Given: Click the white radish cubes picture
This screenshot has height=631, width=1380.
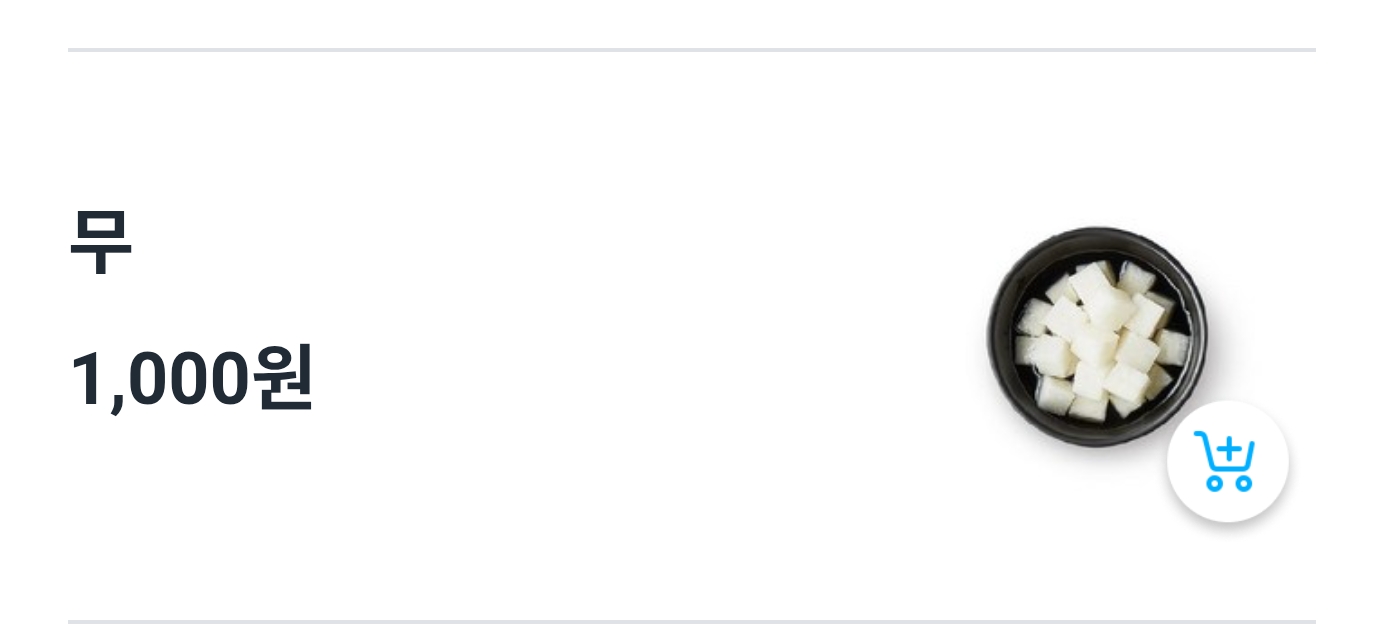Looking at the screenshot, I should pos(1097,336).
